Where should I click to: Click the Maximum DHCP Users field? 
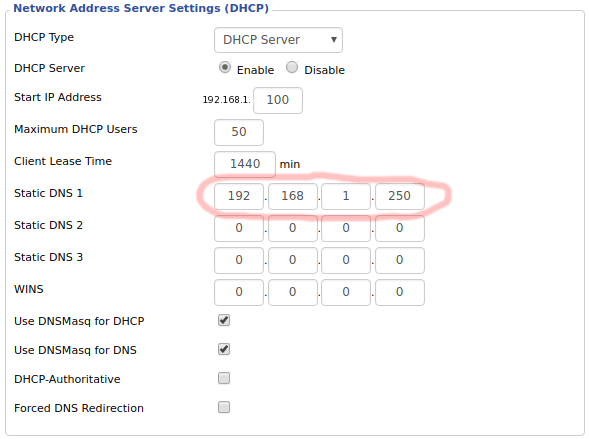click(x=239, y=132)
